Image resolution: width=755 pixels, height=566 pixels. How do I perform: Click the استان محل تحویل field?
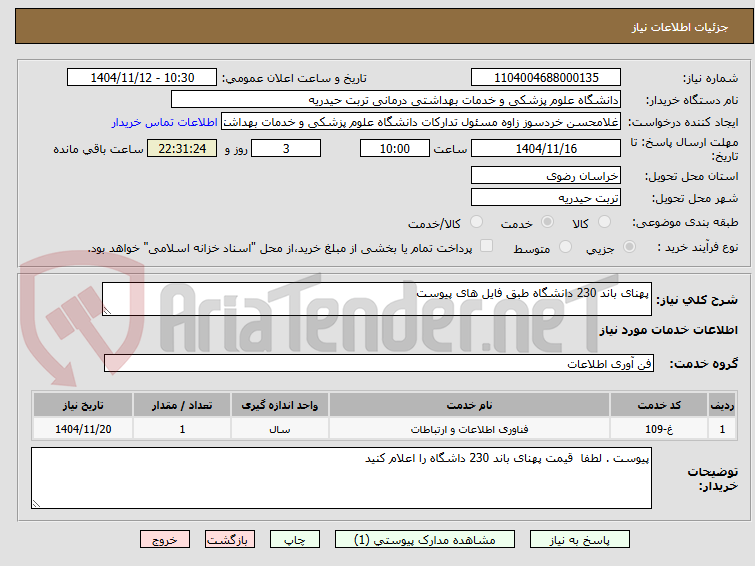546,175
